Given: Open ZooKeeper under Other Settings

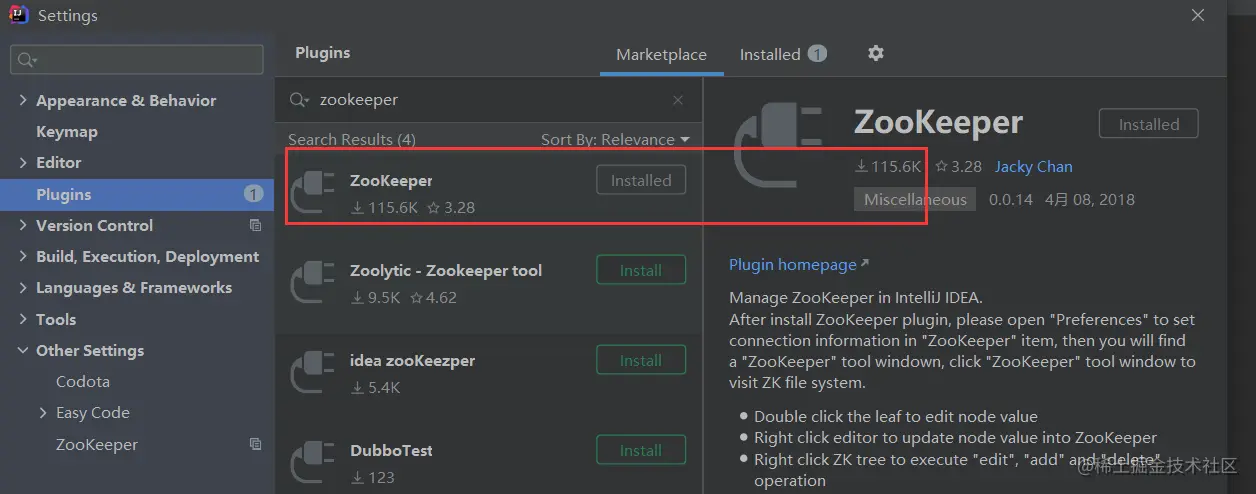Looking at the screenshot, I should (x=97, y=444).
